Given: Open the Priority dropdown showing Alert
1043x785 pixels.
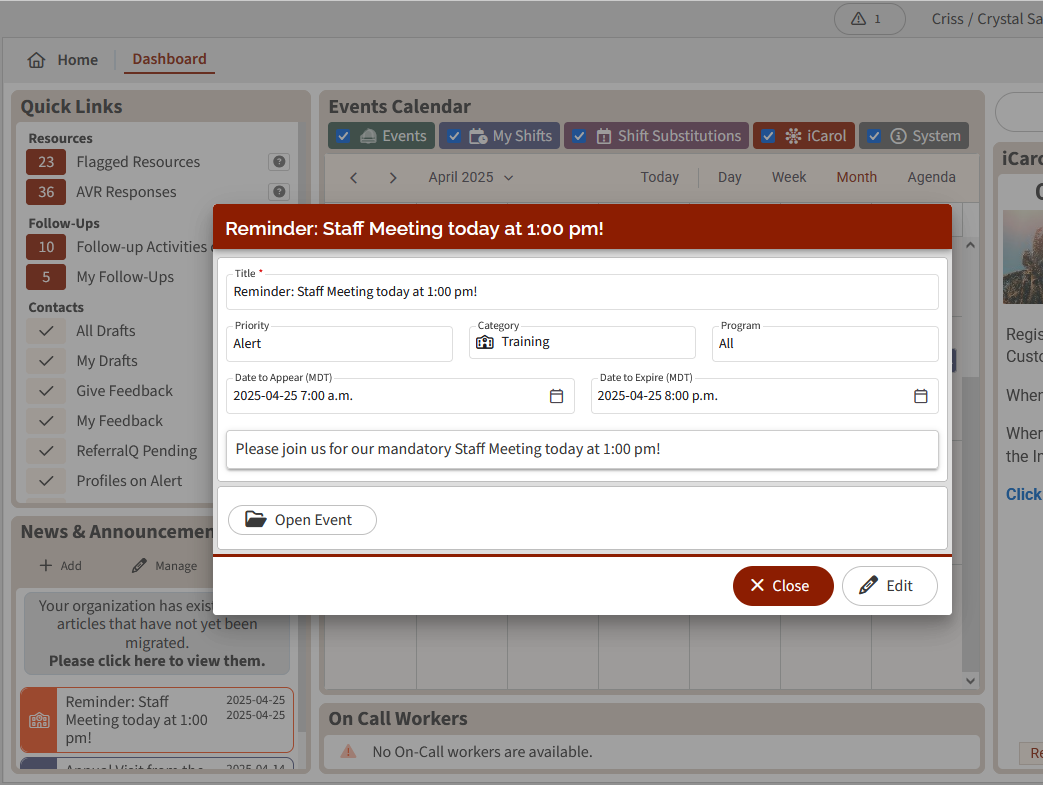Looking at the screenshot, I should click(x=339, y=343).
